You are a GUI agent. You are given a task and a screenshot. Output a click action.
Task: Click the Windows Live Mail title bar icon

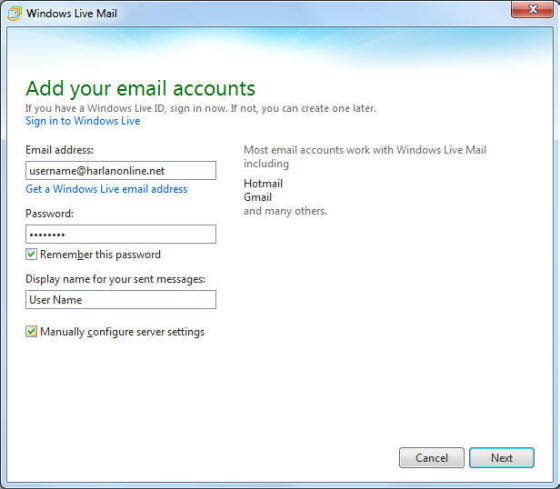pos(14,13)
